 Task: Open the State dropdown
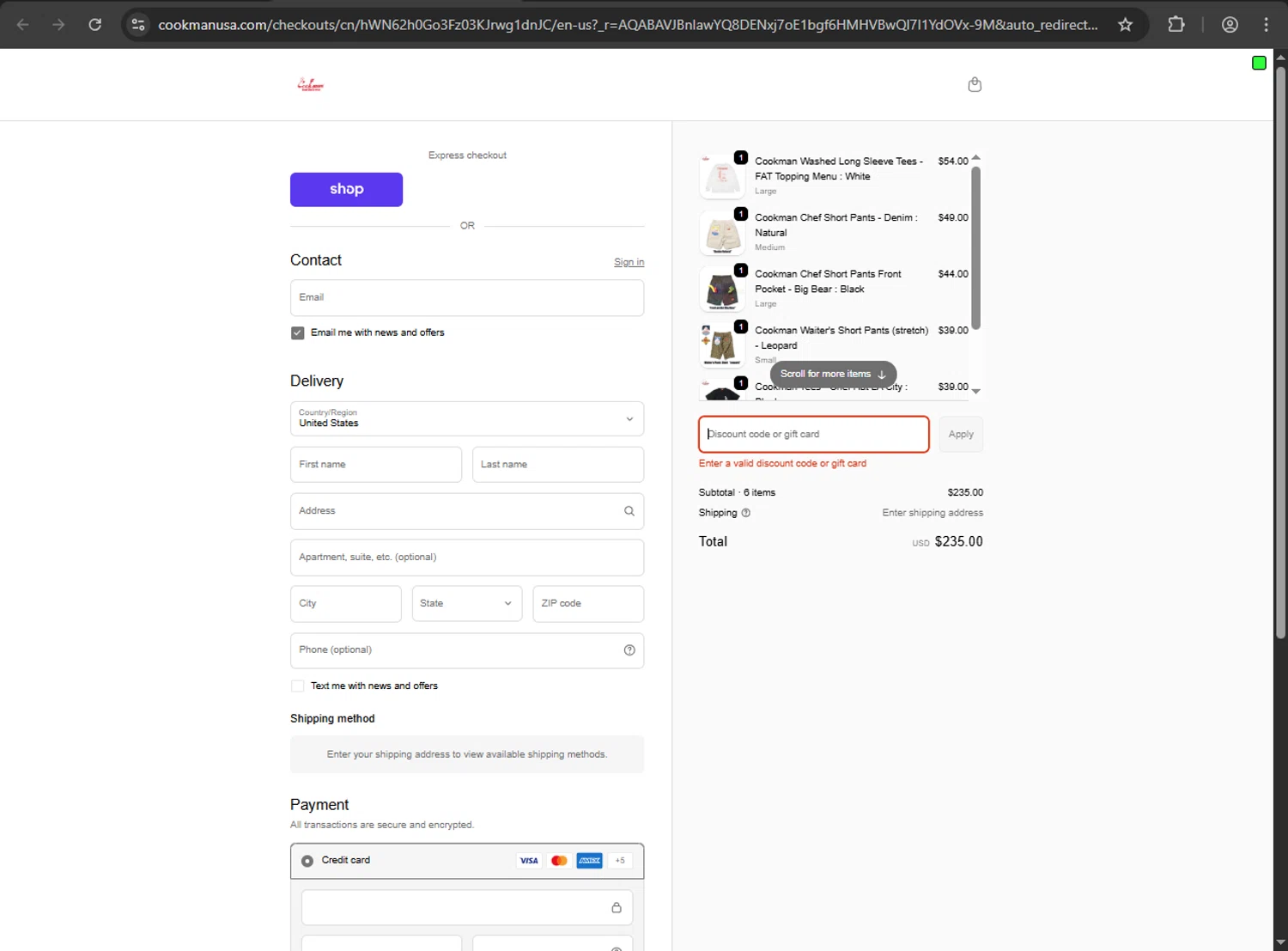click(467, 604)
